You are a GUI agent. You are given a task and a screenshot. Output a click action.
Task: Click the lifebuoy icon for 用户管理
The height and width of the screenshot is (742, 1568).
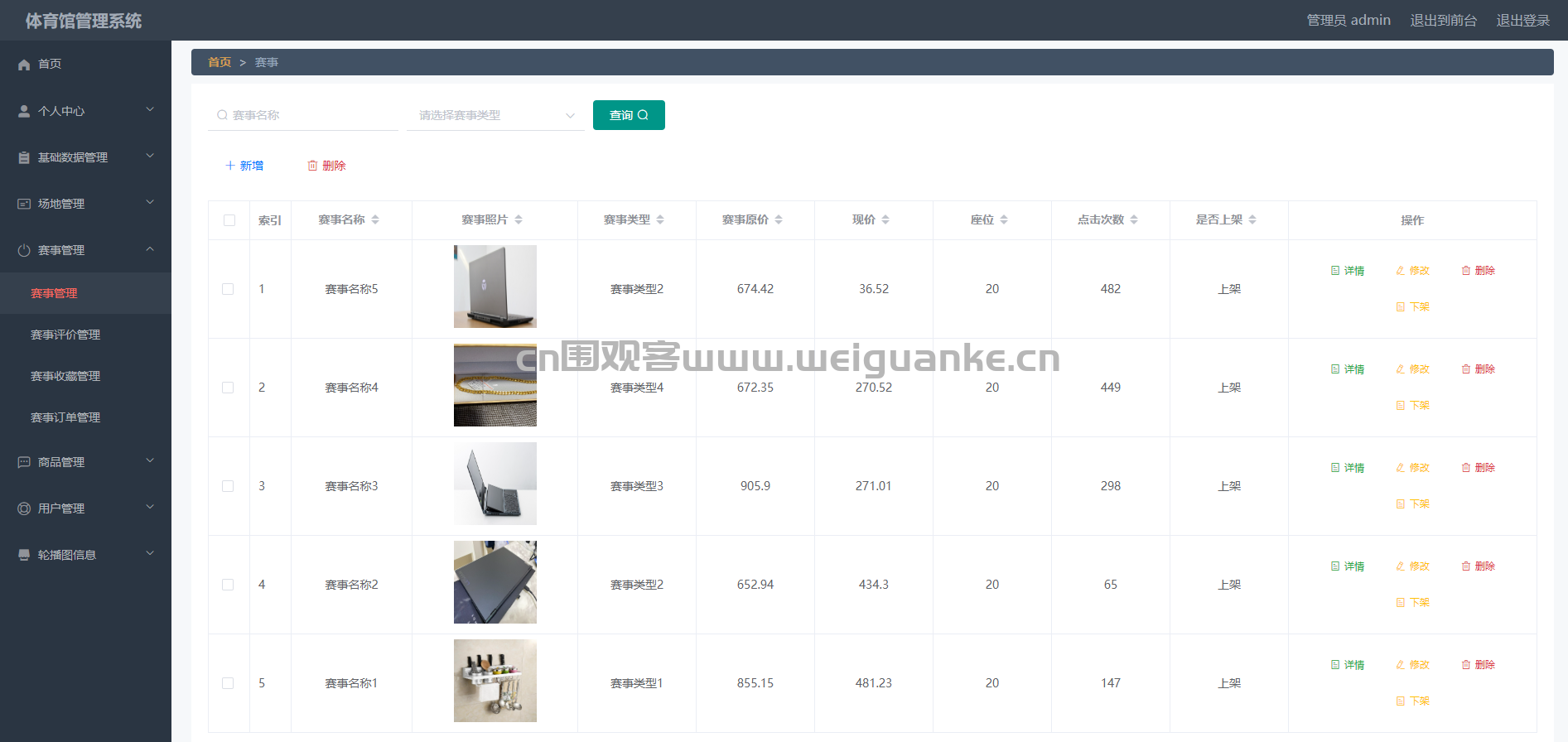pyautogui.click(x=24, y=508)
